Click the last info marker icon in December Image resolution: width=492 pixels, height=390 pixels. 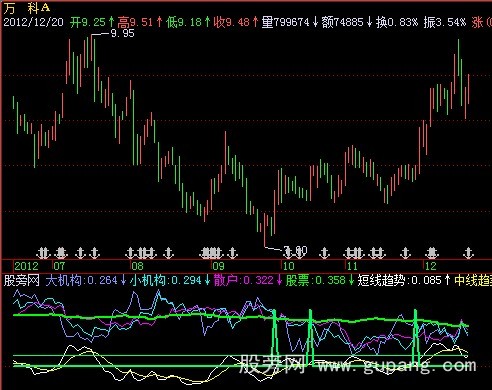(x=469, y=253)
